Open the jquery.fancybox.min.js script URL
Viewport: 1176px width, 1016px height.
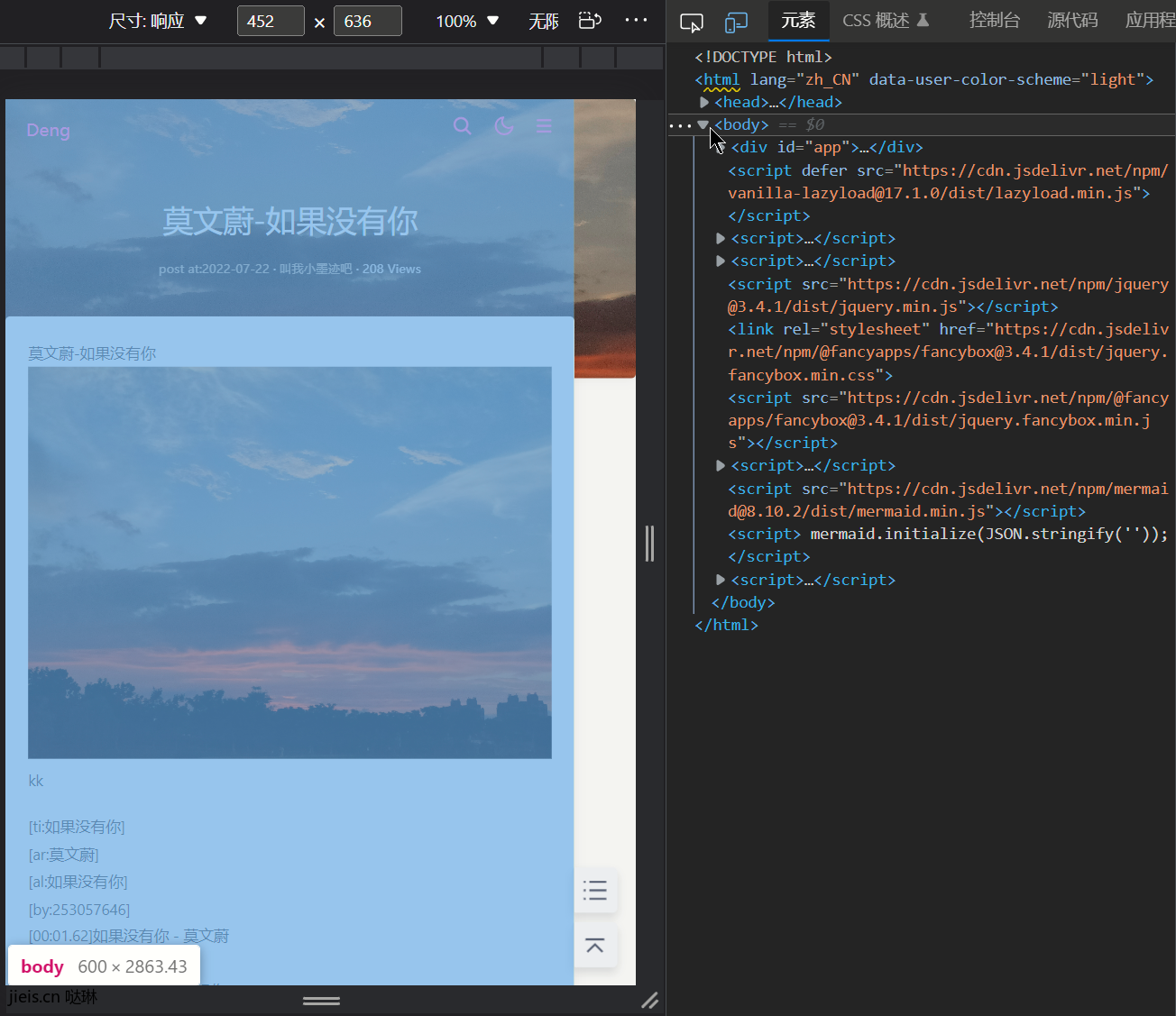(x=948, y=420)
